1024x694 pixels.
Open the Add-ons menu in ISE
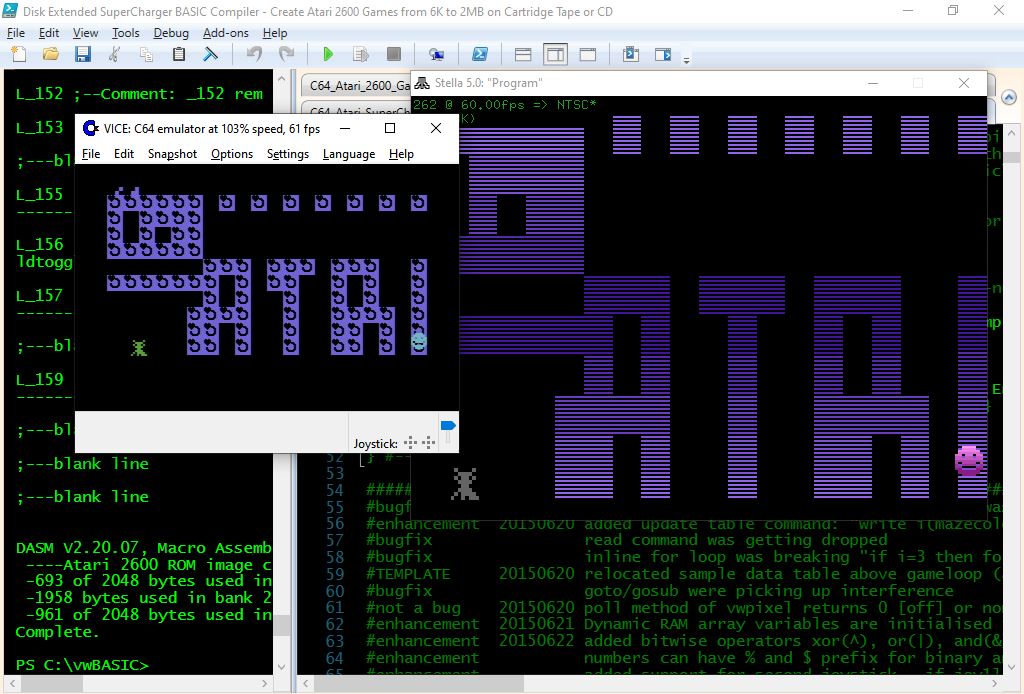click(x=225, y=33)
